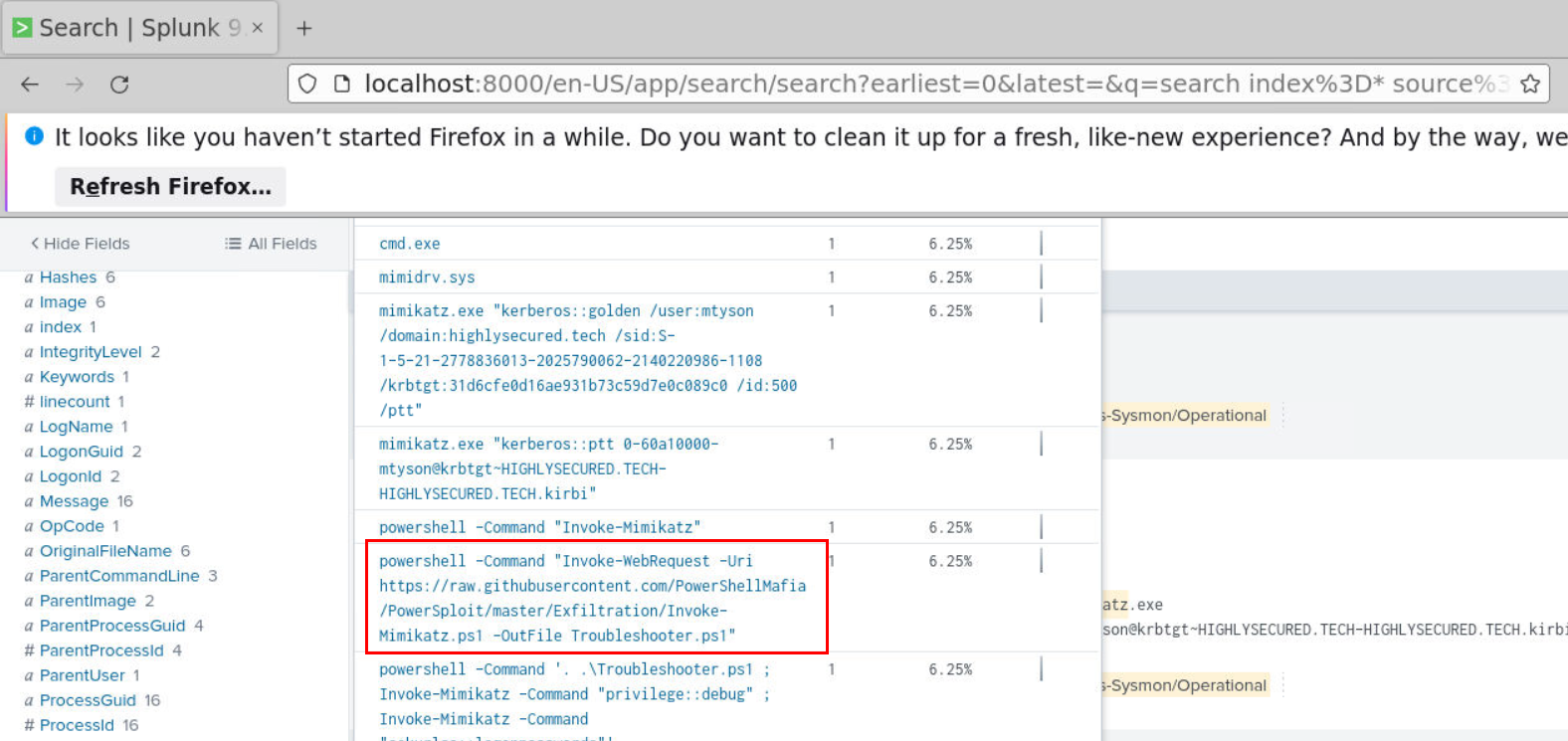Open the OpCode field
This screenshot has height=741, width=1568.
(72, 526)
